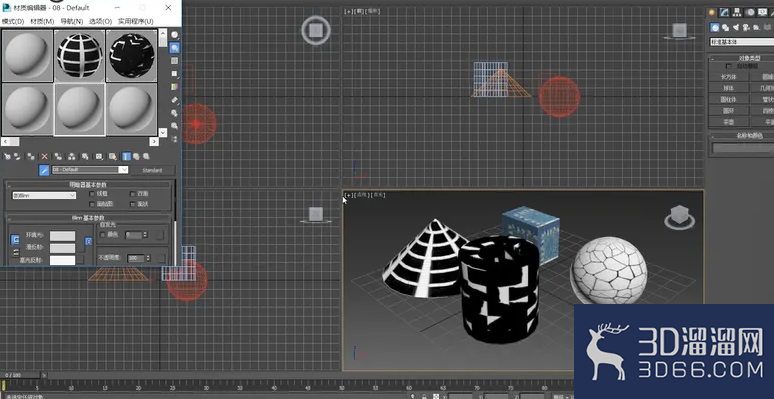Click the Sample UV Tiling icon
Viewport: 774px width, 399px height.
click(175, 74)
